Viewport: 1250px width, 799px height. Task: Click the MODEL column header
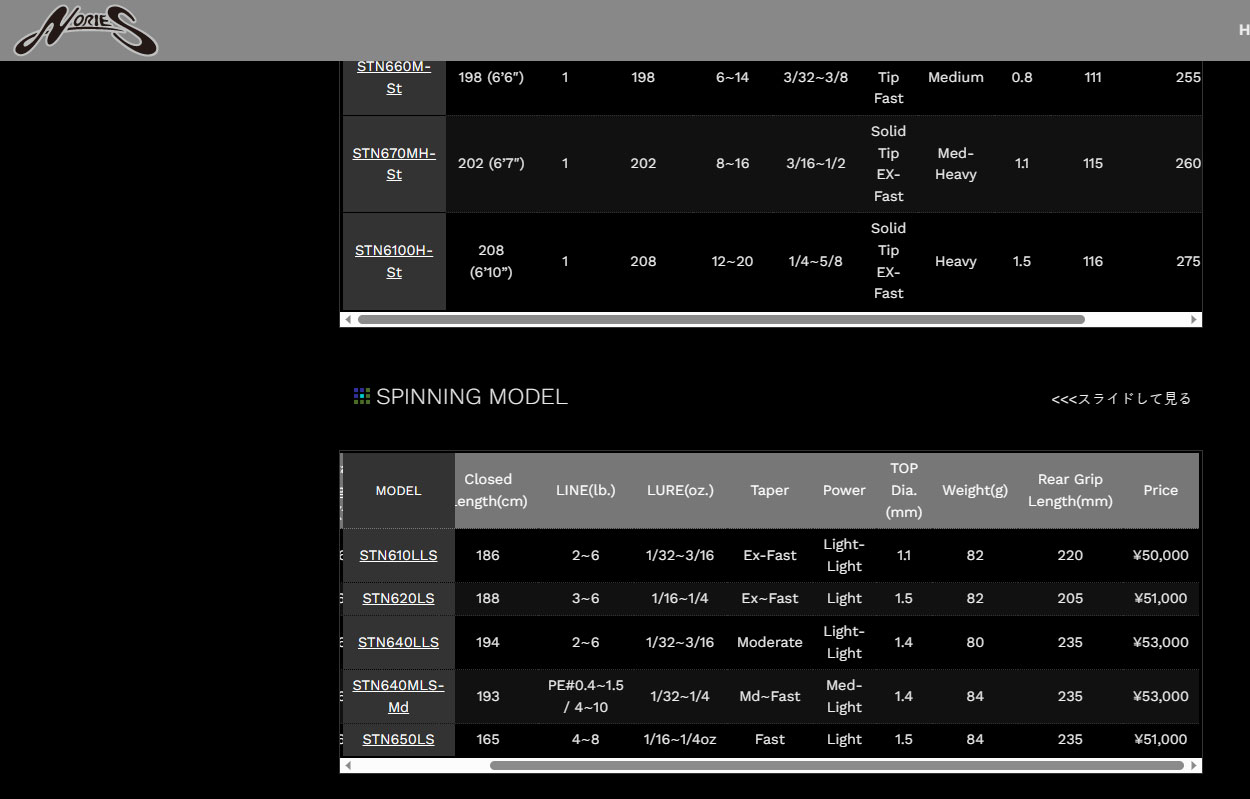click(398, 490)
